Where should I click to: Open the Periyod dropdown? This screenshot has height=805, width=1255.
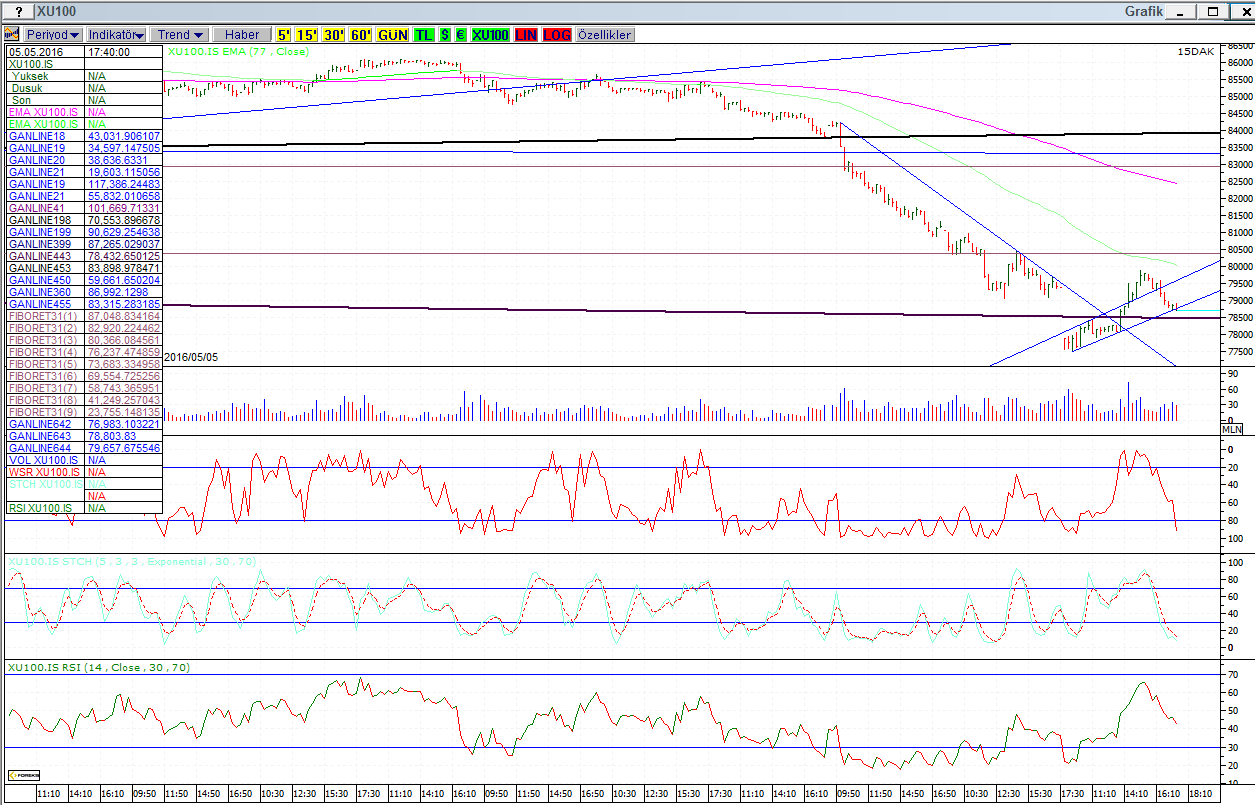(x=54, y=34)
